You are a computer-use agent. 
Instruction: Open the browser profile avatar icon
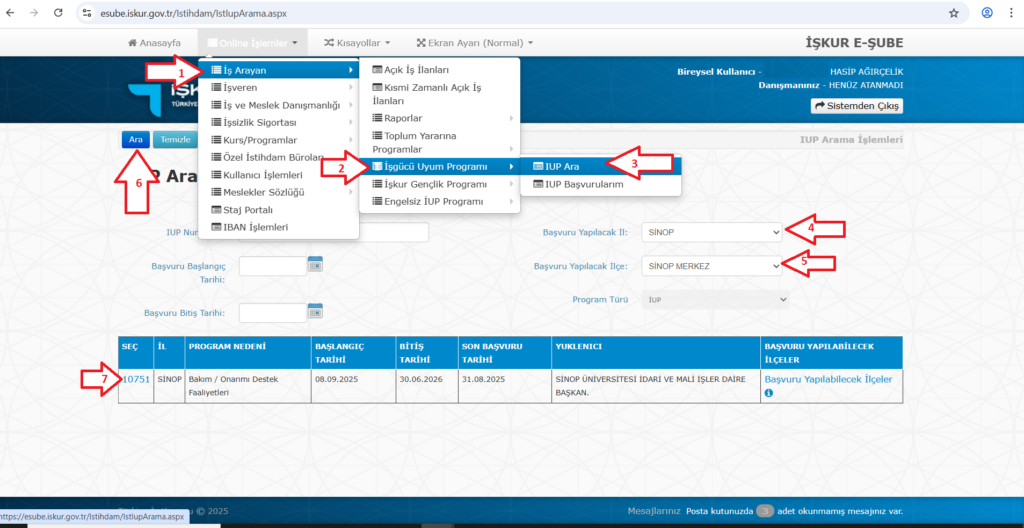click(x=987, y=14)
